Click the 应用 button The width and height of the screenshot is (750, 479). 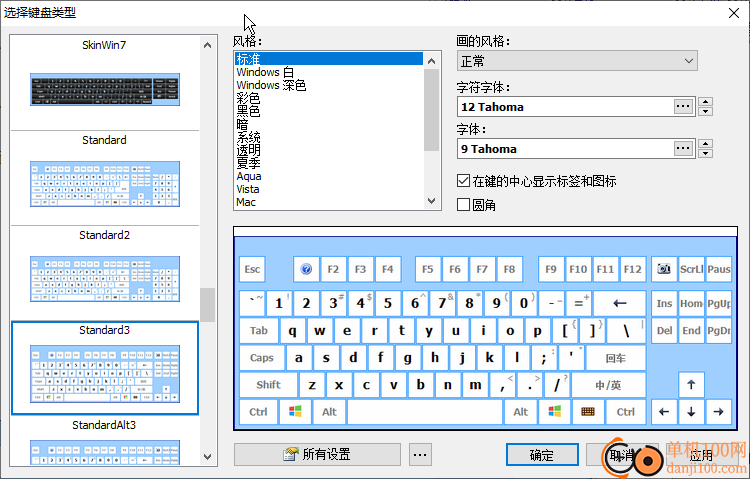click(701, 455)
